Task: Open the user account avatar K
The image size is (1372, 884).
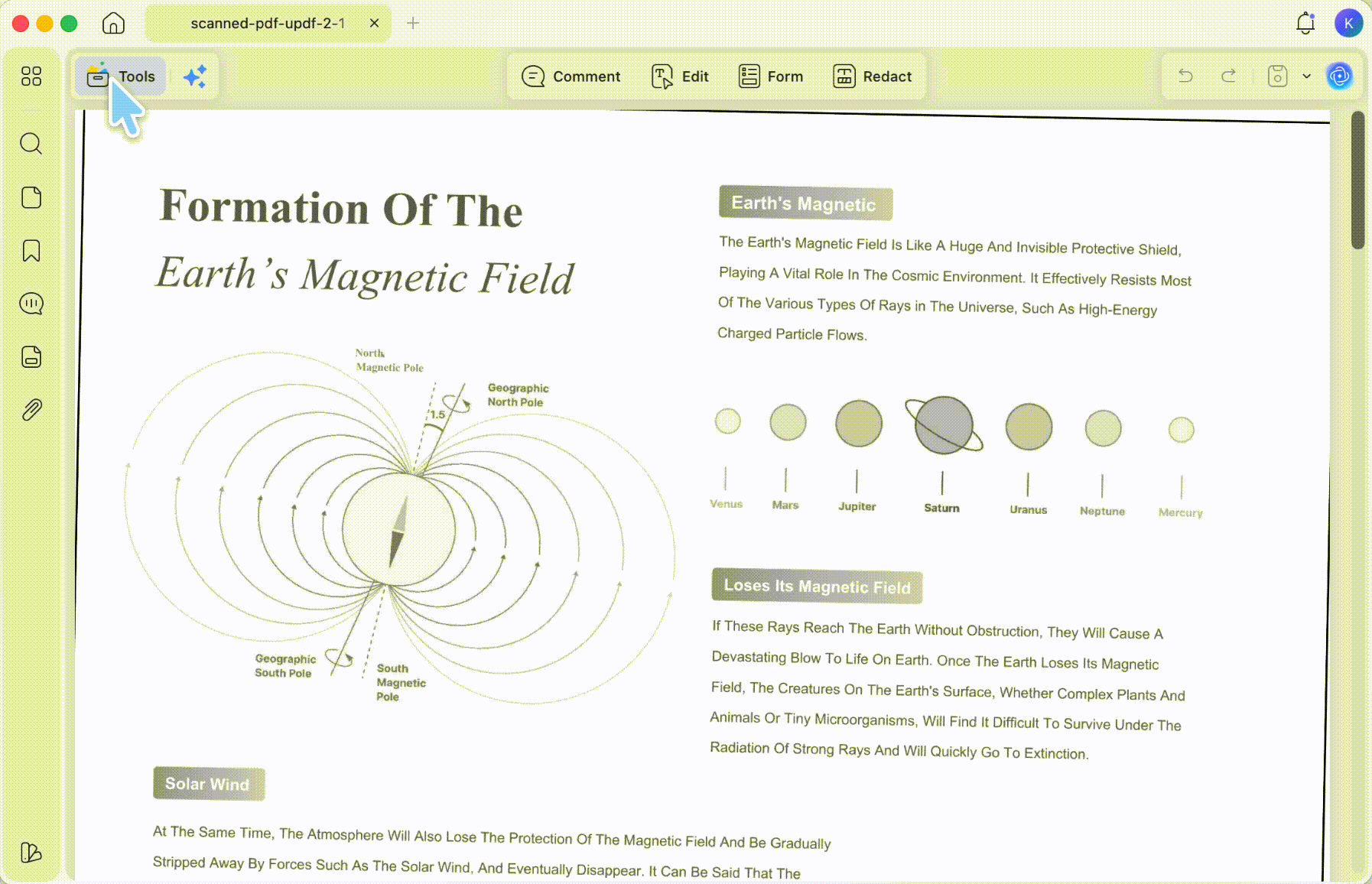Action: coord(1348,23)
